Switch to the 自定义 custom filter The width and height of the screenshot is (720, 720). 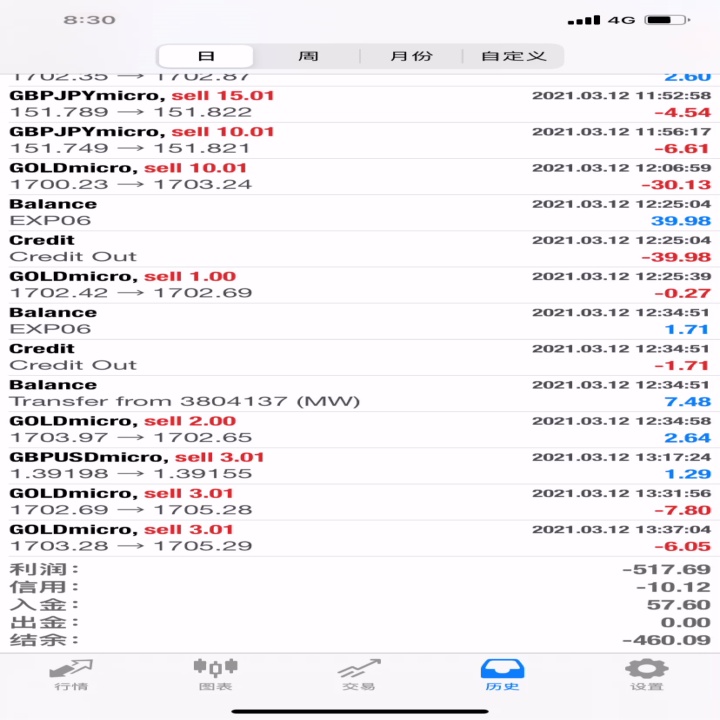[x=513, y=56]
